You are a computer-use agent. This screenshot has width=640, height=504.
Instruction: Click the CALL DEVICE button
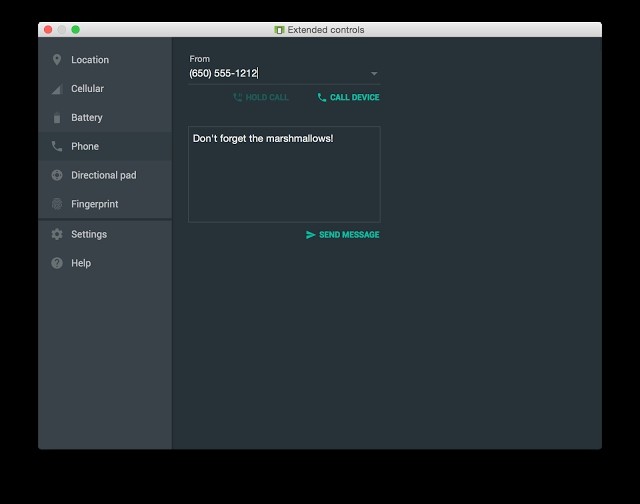tap(349, 97)
